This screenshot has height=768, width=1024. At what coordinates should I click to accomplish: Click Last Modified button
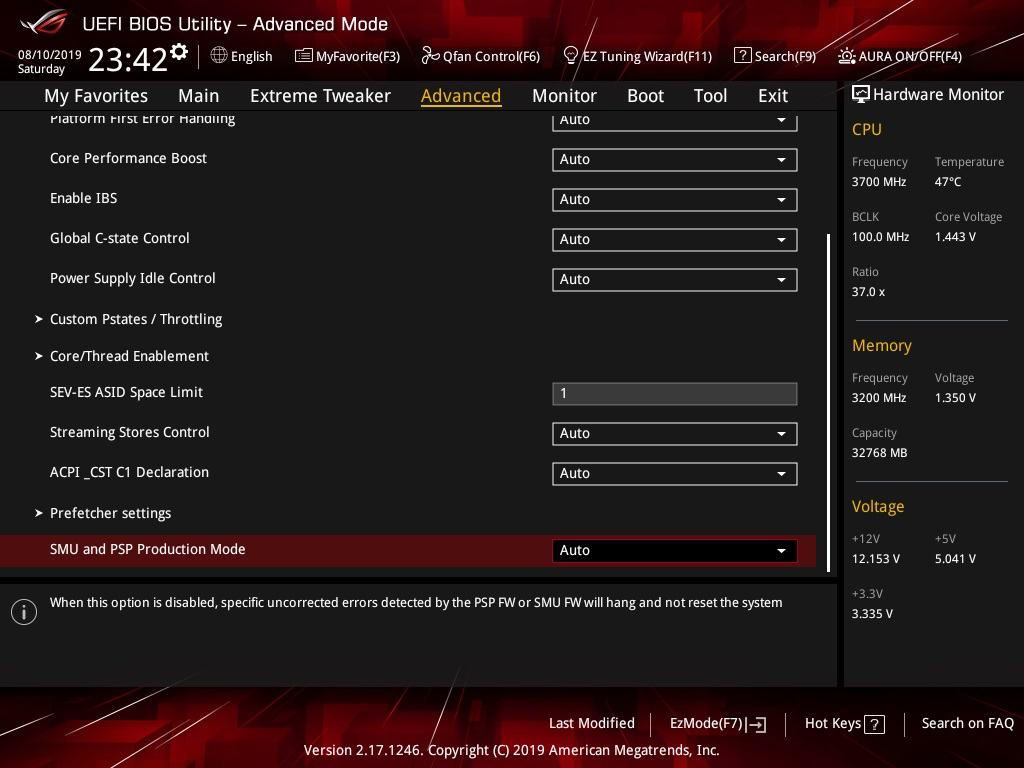(592, 724)
